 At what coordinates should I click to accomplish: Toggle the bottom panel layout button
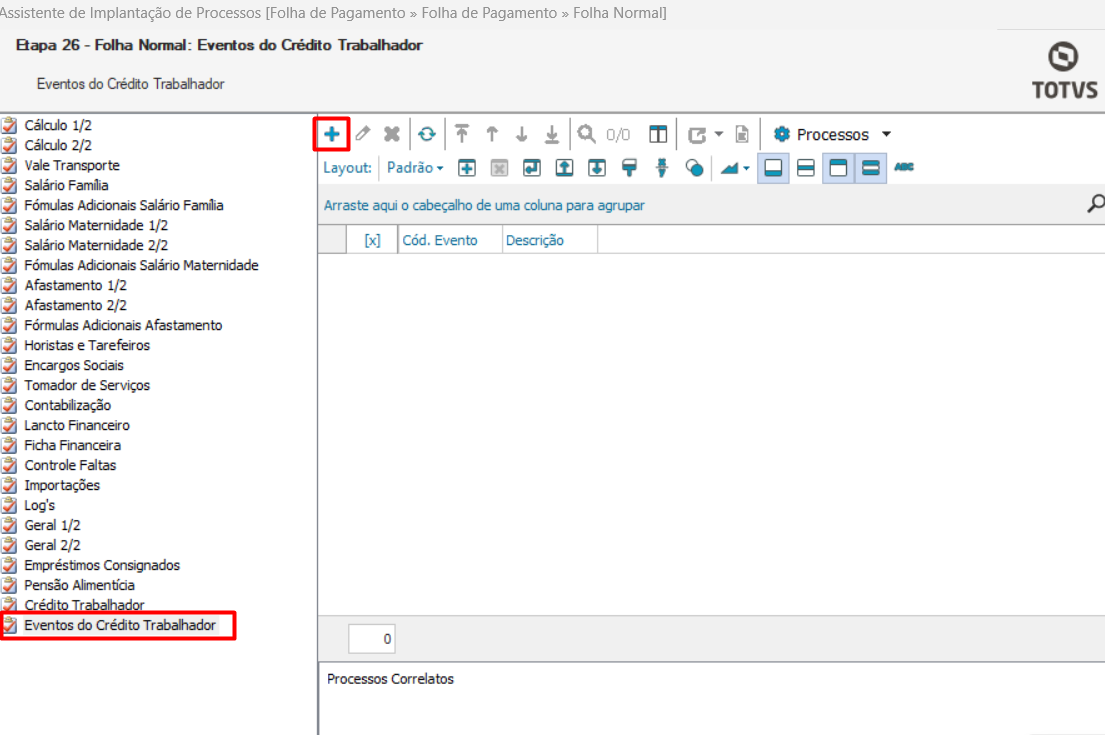tap(772, 168)
